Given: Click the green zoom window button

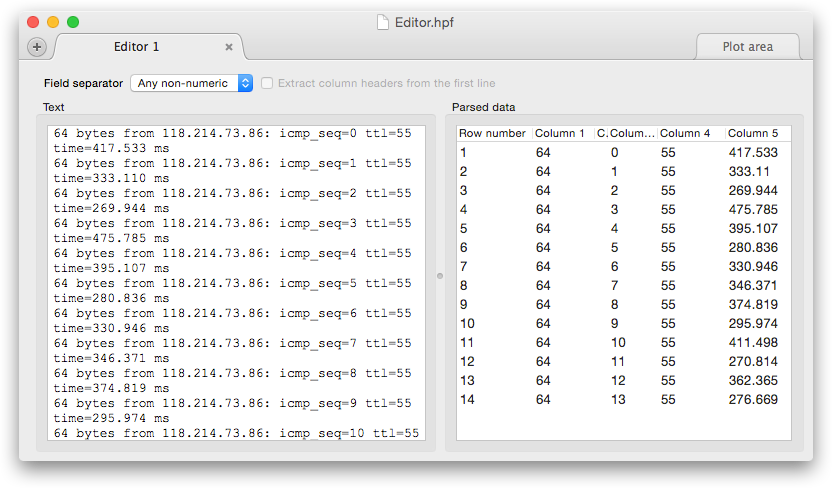Looking at the screenshot, I should (73, 21).
